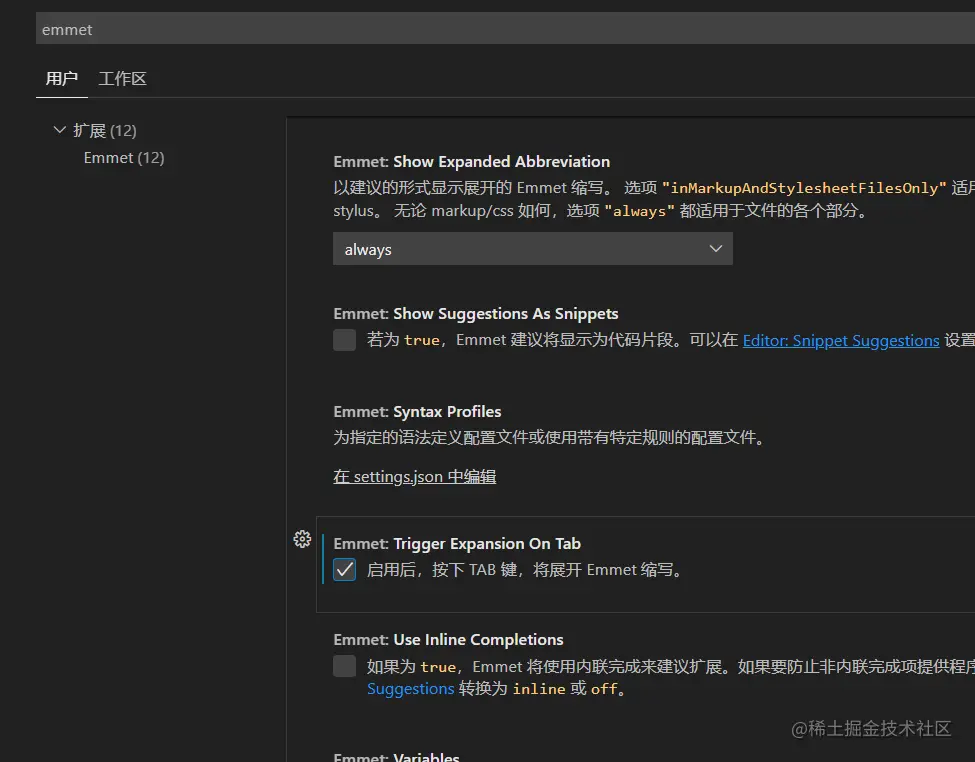Click 在 settings.json 中编辑 link

click(415, 477)
